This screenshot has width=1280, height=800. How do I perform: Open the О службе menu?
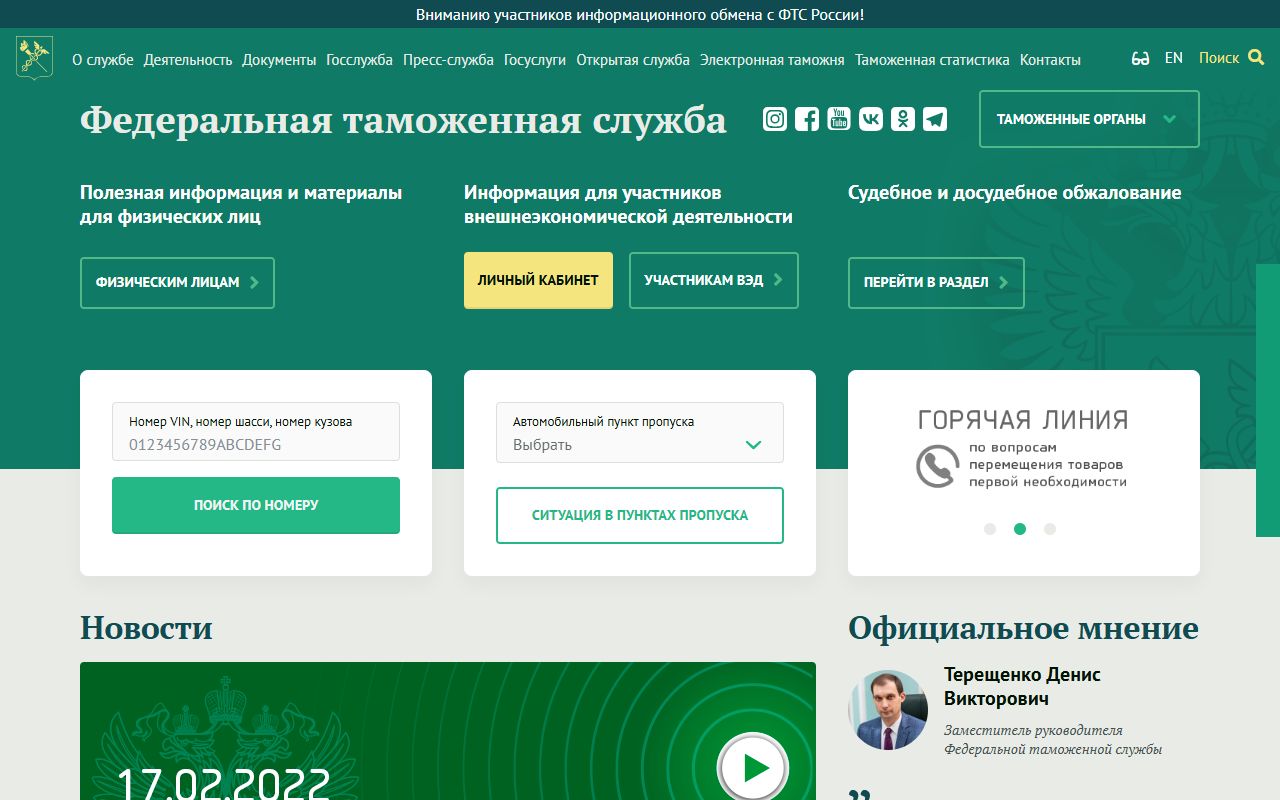tap(103, 60)
